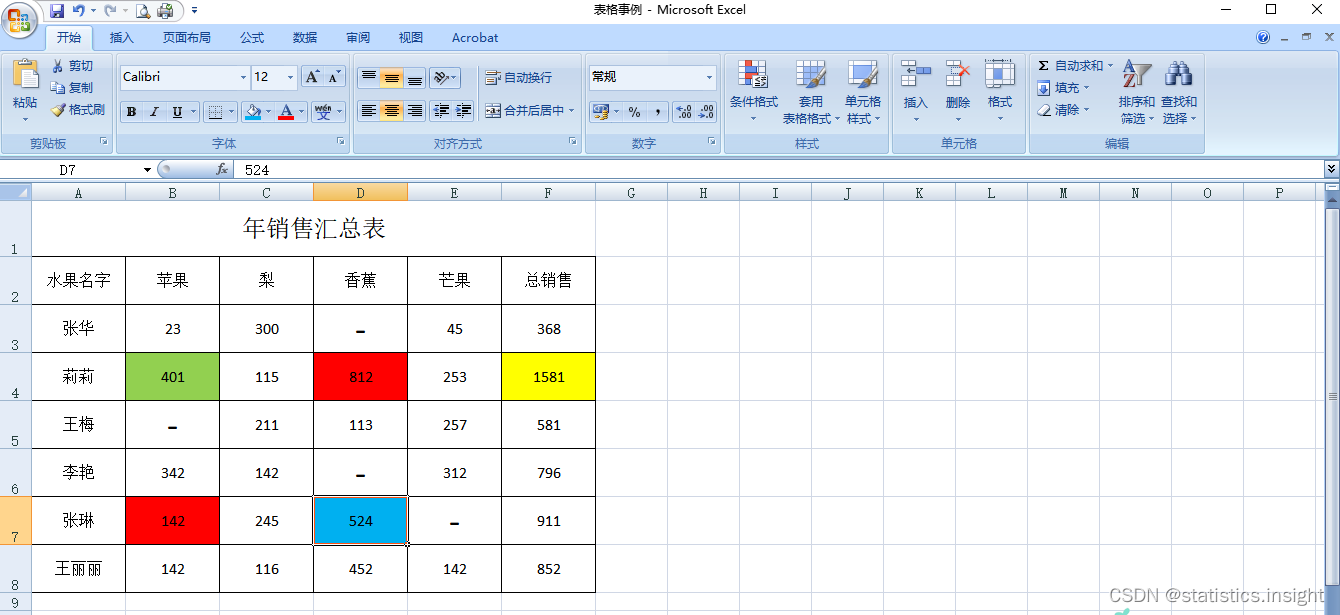The width and height of the screenshot is (1340, 615).
Task: Switch to the 插入 tab
Action: [121, 38]
